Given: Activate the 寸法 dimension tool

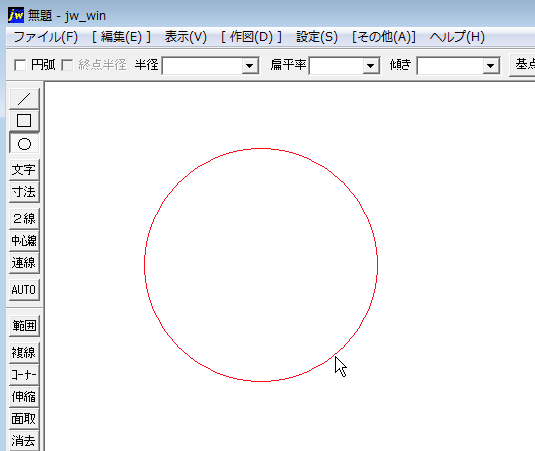Looking at the screenshot, I should click(x=24, y=192).
